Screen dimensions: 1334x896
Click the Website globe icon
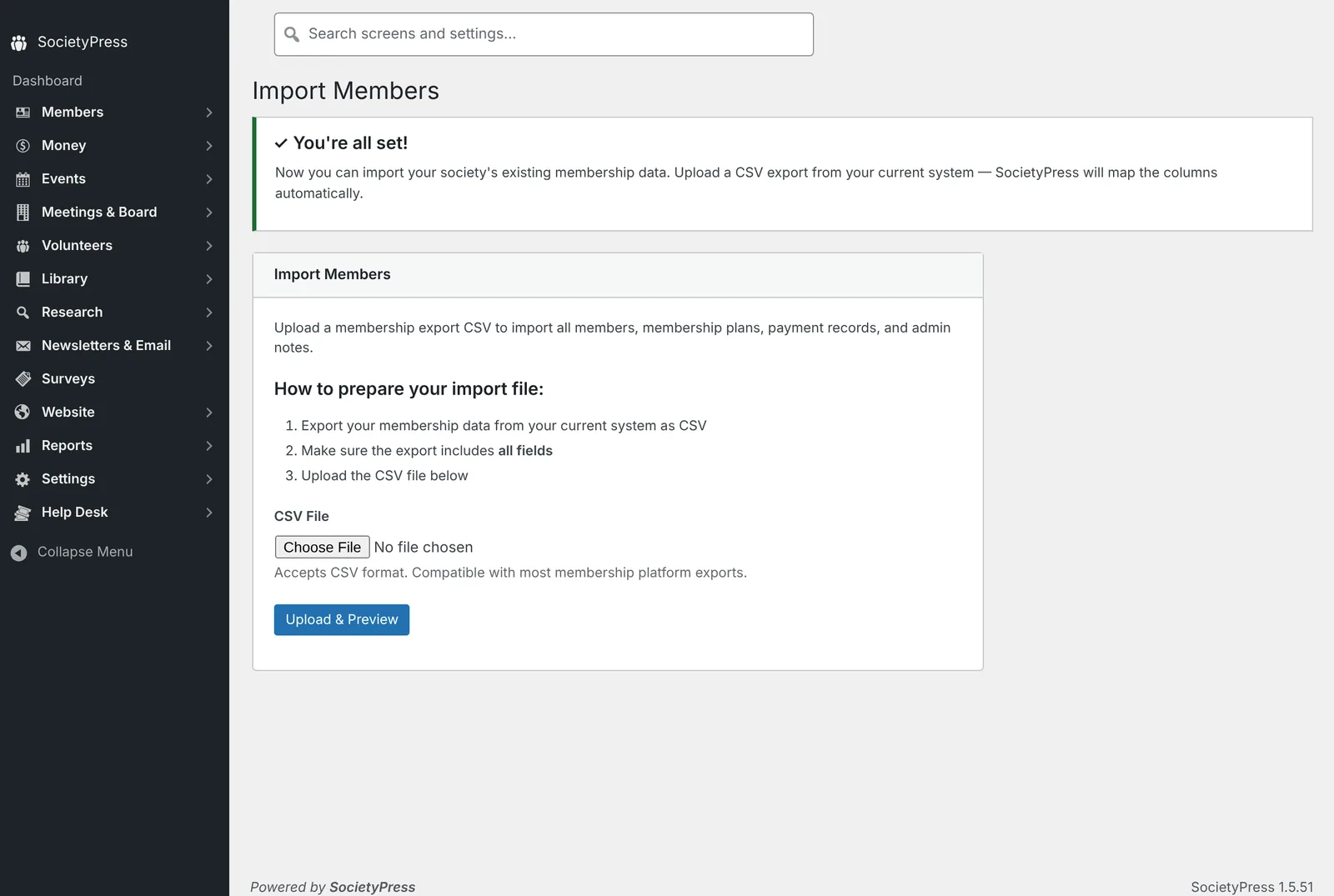[23, 413]
